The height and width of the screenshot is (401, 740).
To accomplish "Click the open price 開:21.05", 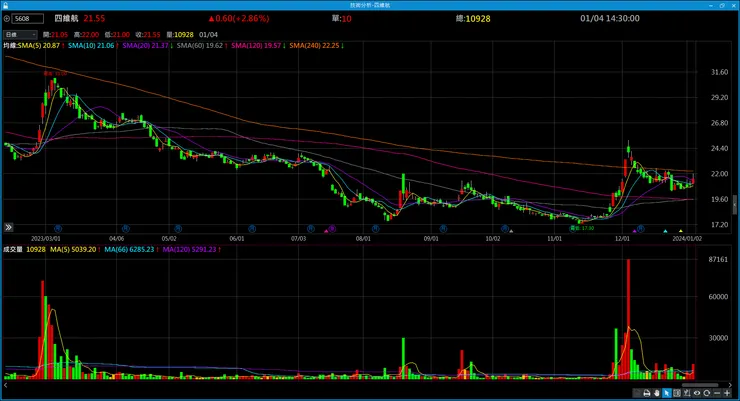I will (x=55, y=34).
